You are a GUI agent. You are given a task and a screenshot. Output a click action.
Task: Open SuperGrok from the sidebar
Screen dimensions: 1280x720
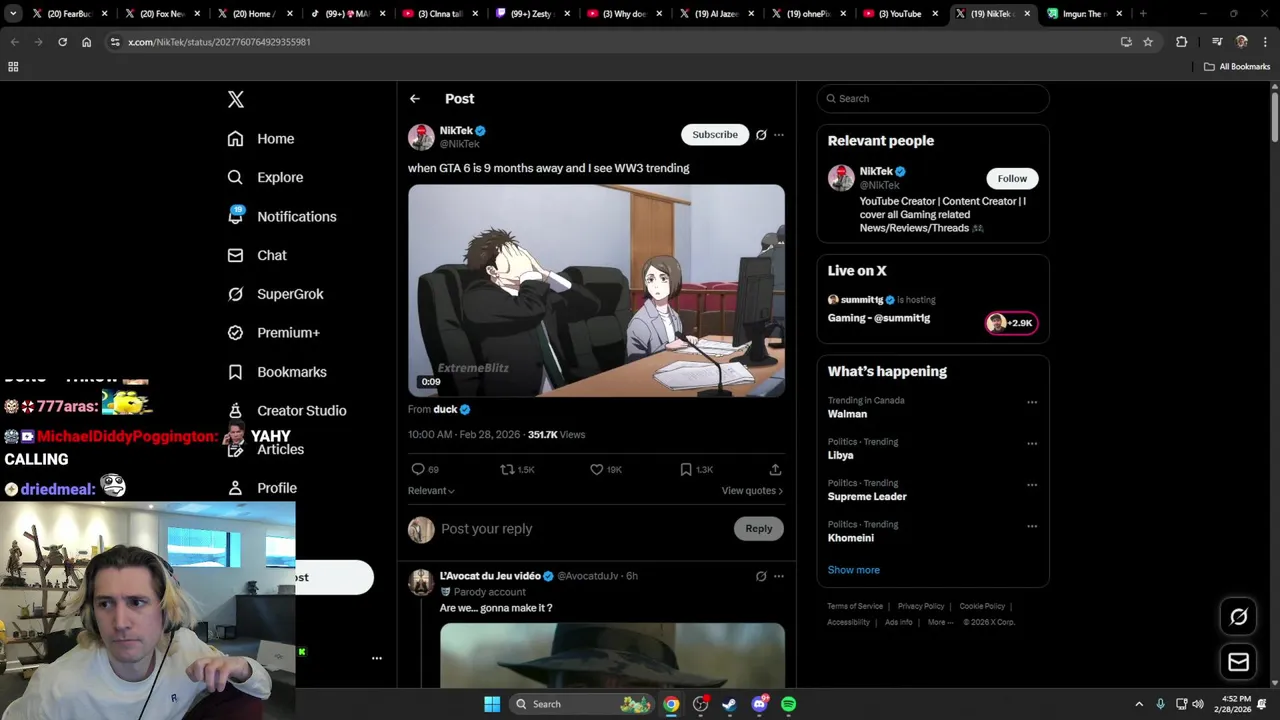[275, 294]
